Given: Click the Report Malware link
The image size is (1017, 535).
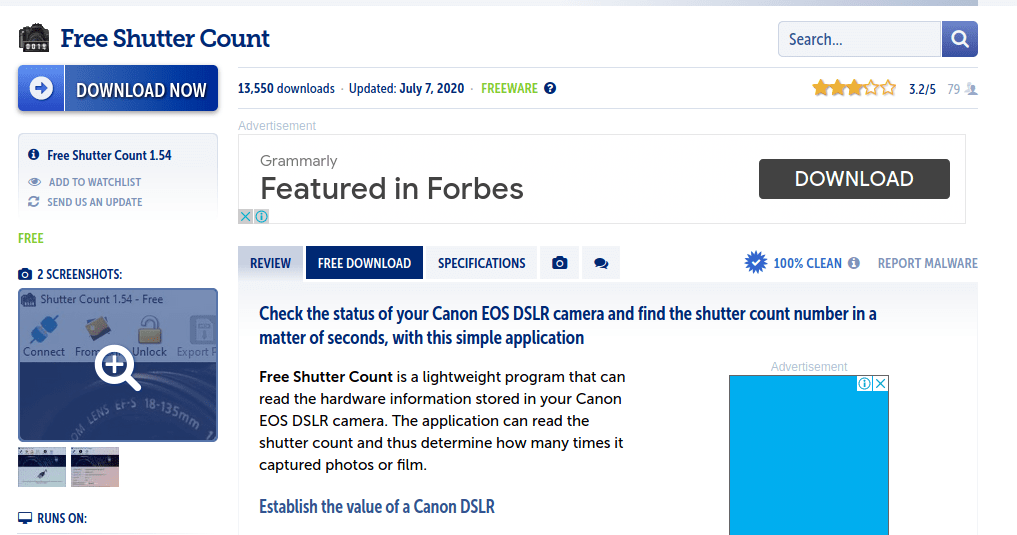Looking at the screenshot, I should (x=927, y=263).
